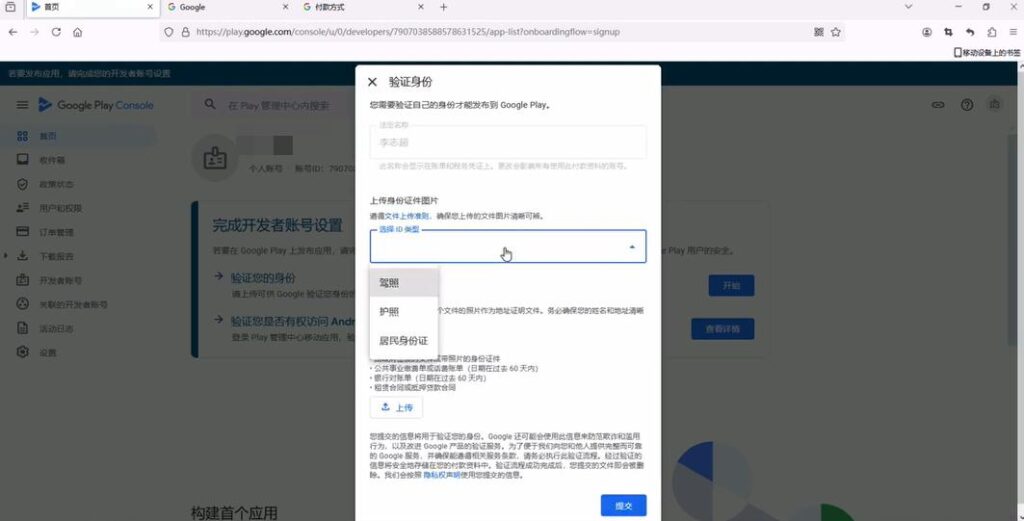Click the help question mark icon

tap(966, 105)
